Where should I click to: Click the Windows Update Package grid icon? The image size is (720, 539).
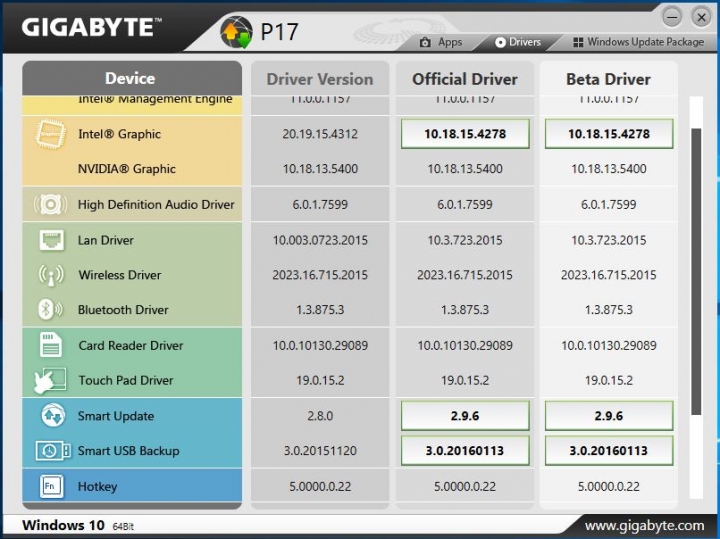[x=578, y=42]
